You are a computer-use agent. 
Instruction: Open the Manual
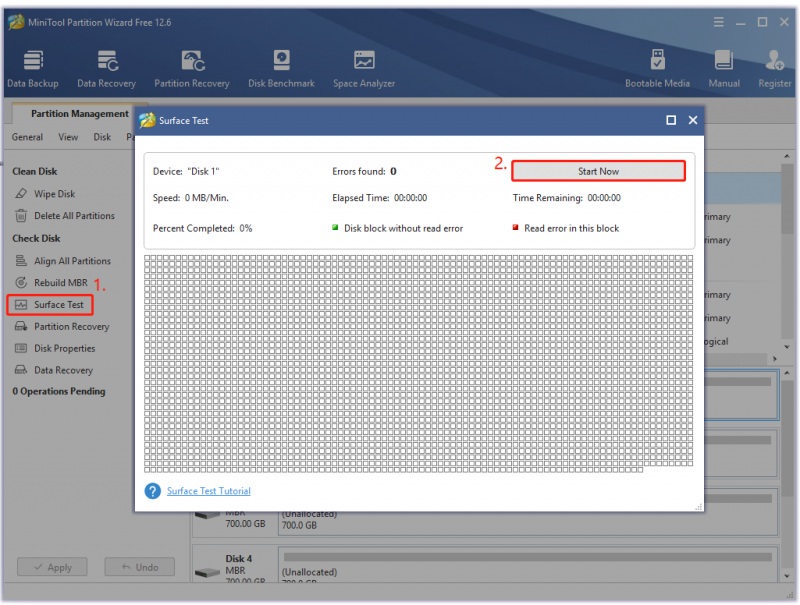[x=723, y=69]
